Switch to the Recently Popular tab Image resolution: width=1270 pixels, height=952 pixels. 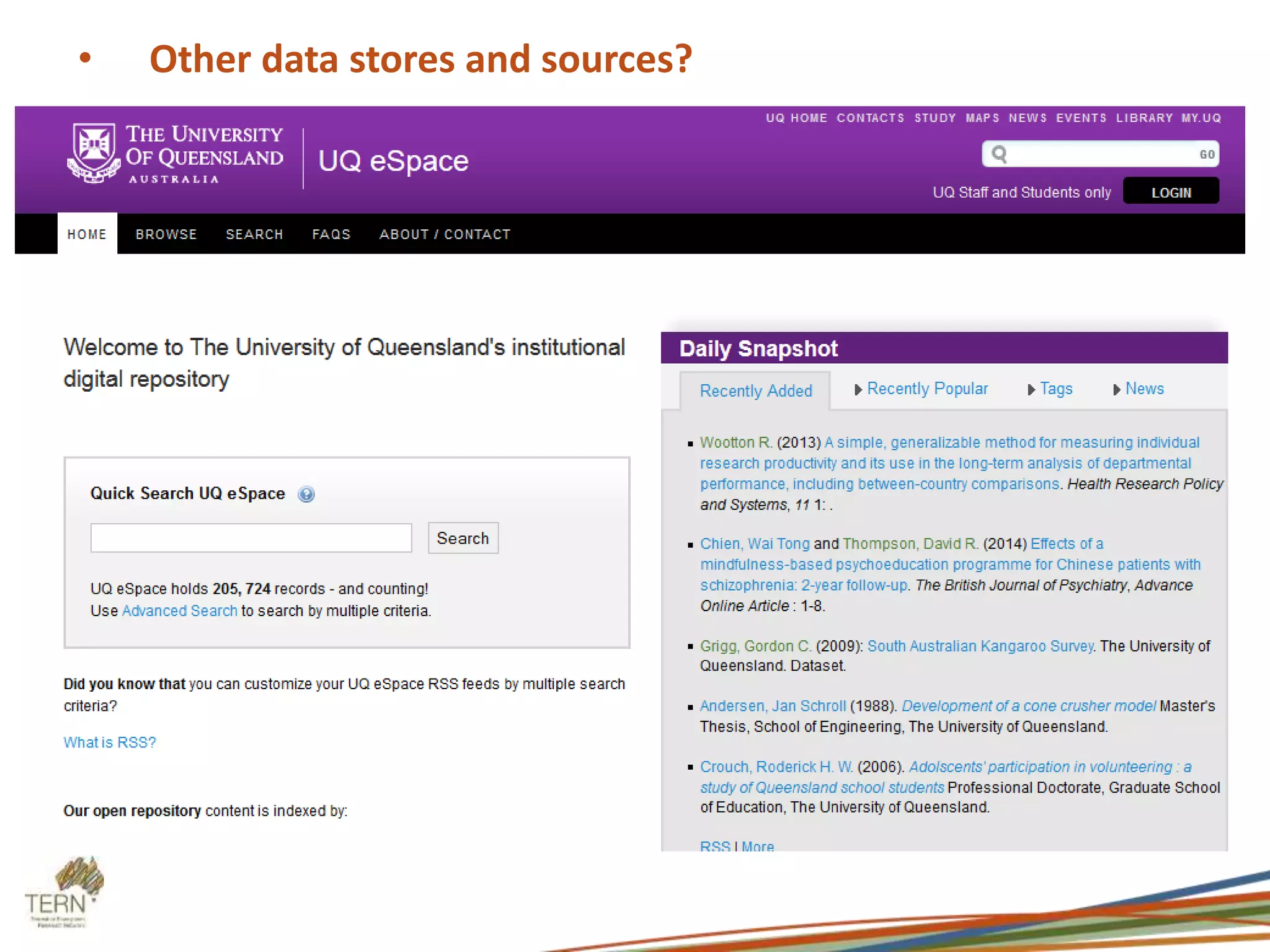tap(927, 389)
